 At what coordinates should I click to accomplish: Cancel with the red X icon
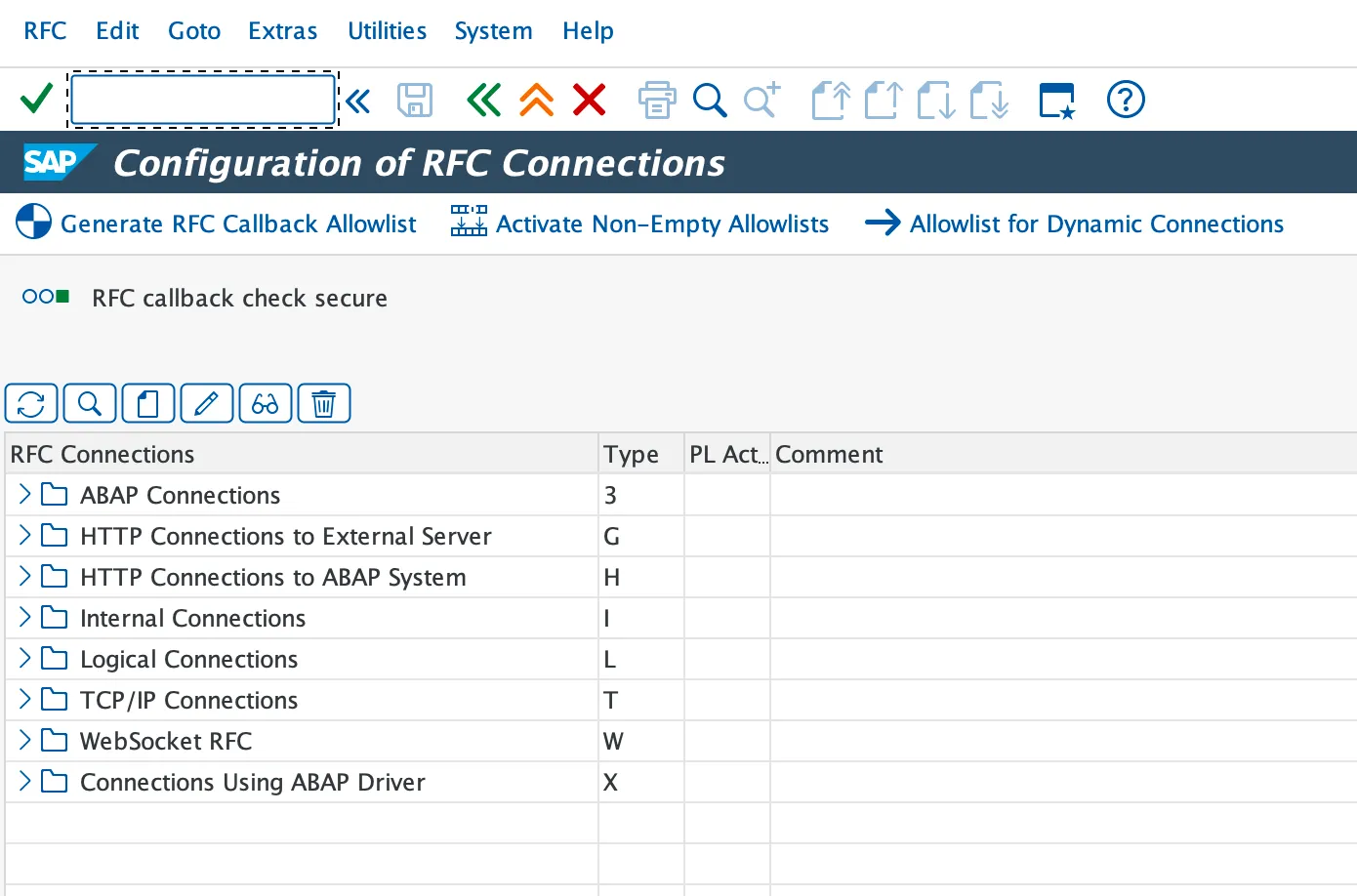[x=589, y=100]
